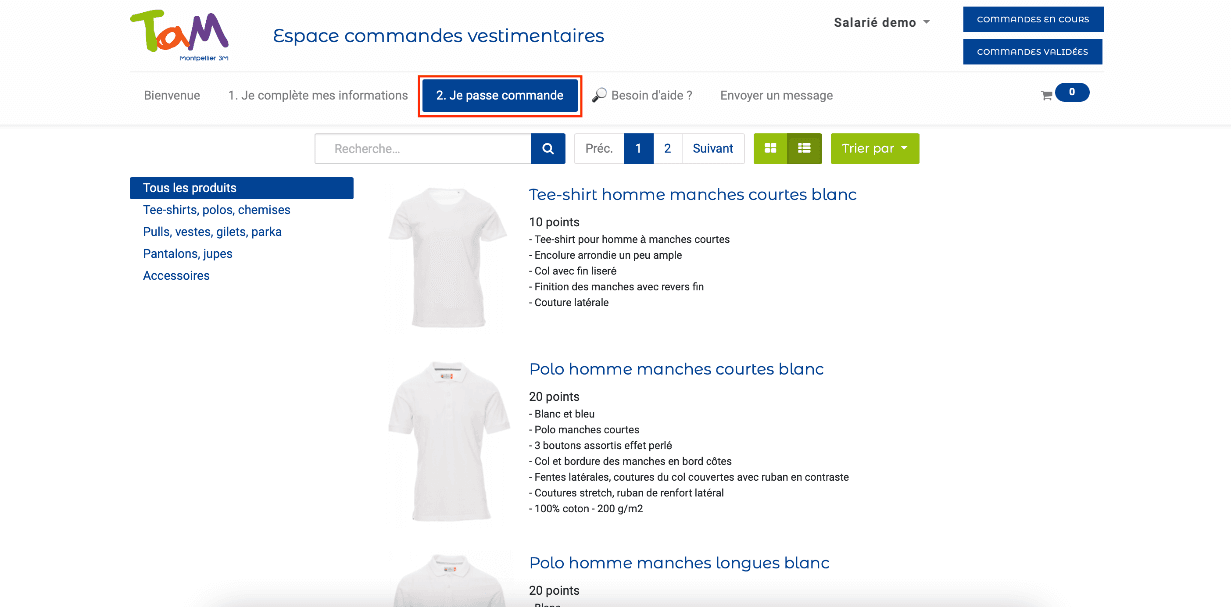The image size is (1231, 607).
Task: Open the Polo homme manches courtes blanc page
Action: [677, 369]
